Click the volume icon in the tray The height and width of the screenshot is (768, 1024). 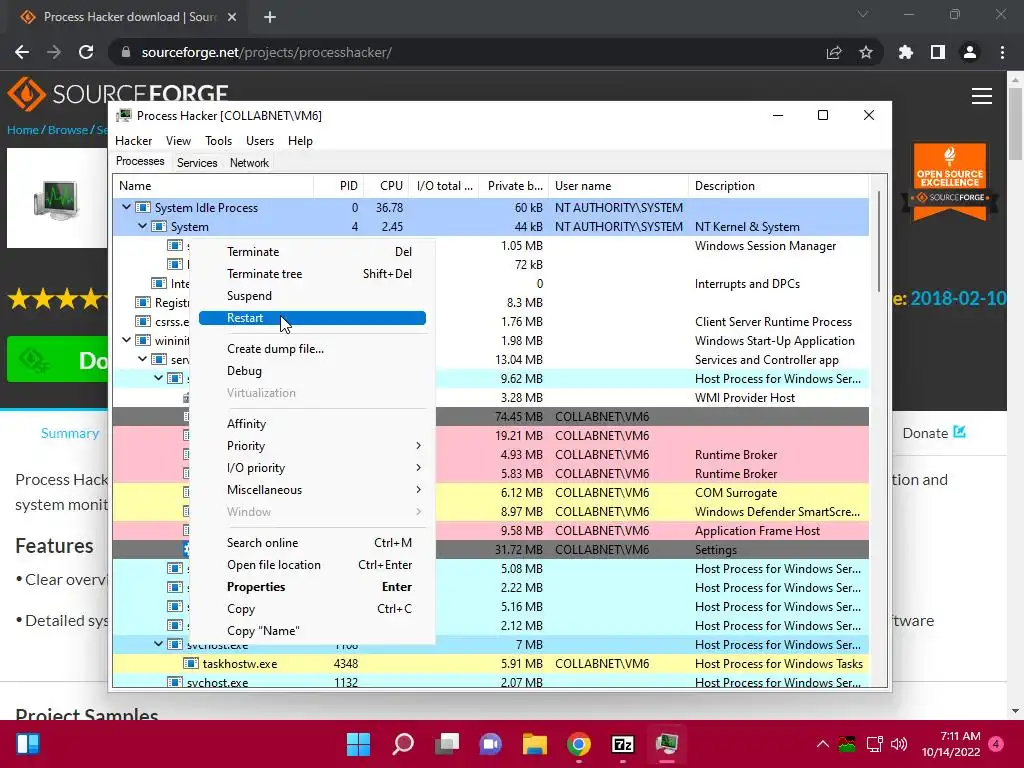point(899,744)
